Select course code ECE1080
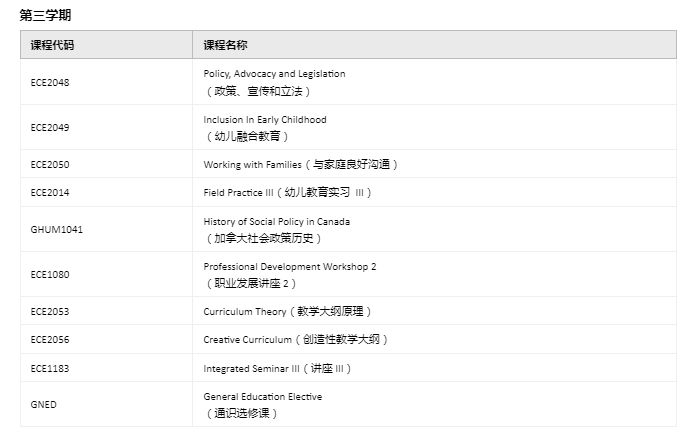This screenshot has width=694, height=446. 50,274
